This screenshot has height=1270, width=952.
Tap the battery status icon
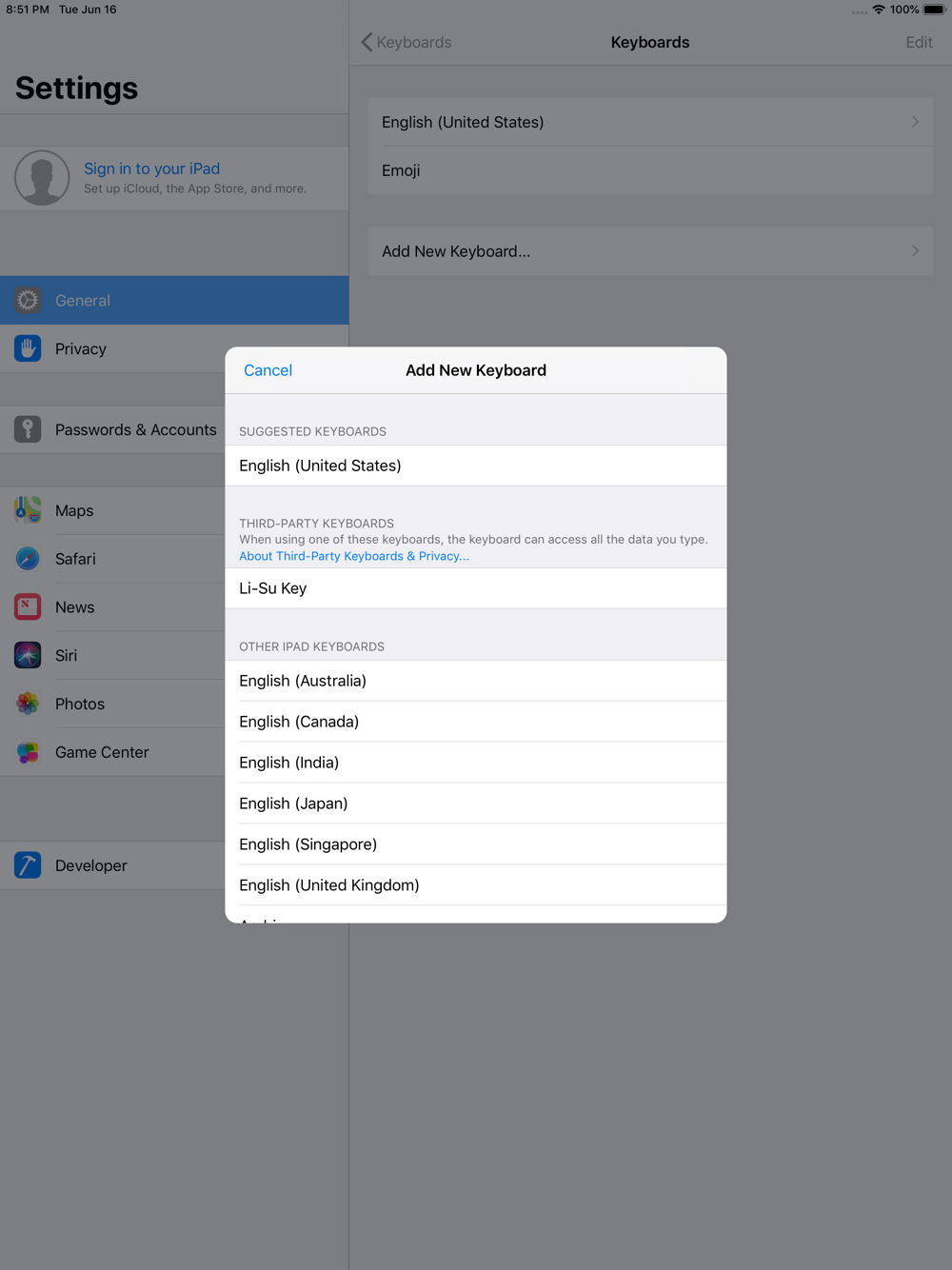[934, 10]
